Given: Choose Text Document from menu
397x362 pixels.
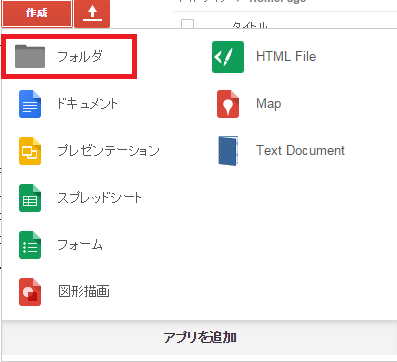Looking at the screenshot, I should 300,150.
